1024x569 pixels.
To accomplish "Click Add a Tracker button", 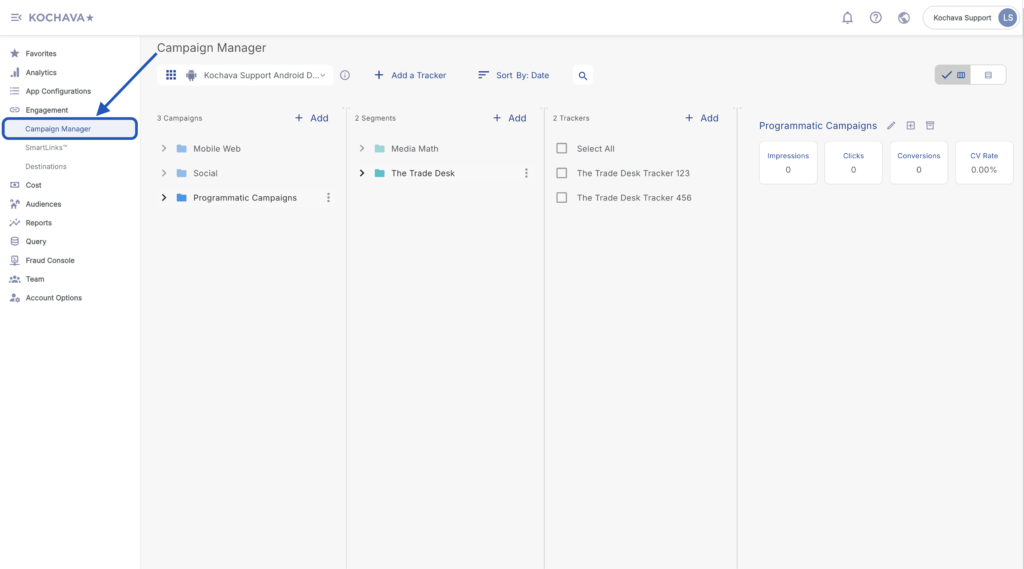I will [x=410, y=75].
